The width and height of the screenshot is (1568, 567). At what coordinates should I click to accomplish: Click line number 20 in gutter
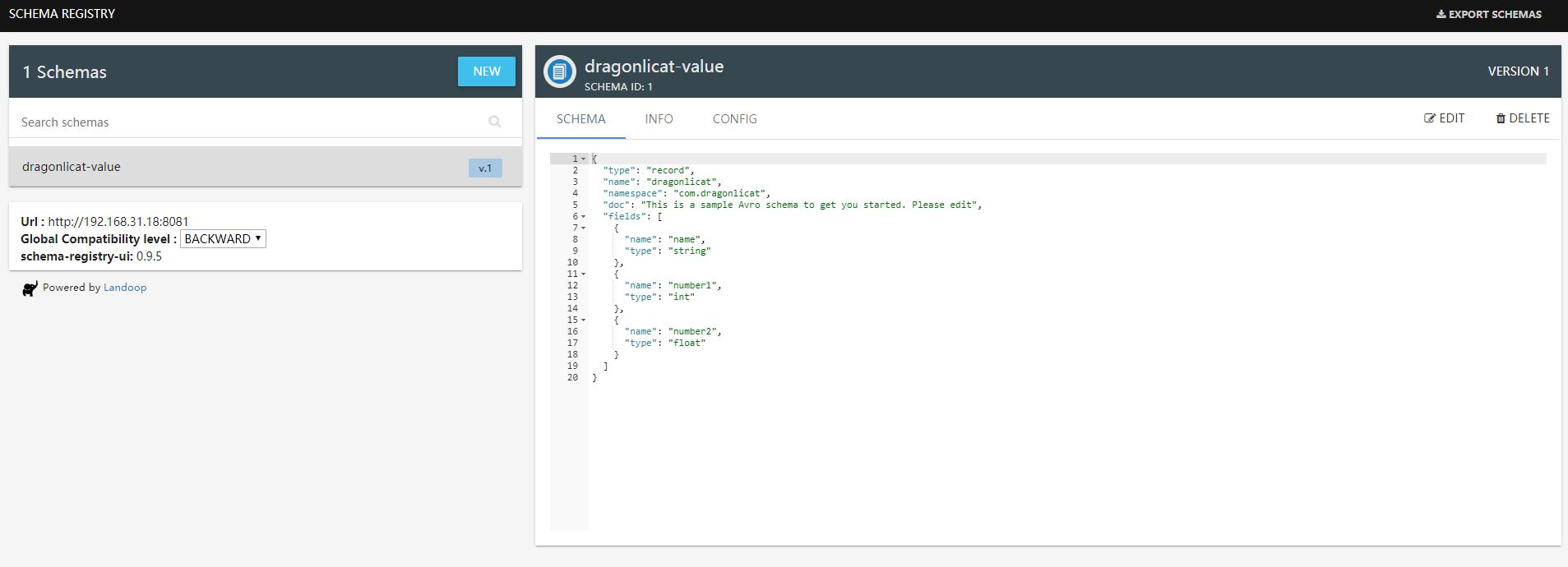(572, 378)
